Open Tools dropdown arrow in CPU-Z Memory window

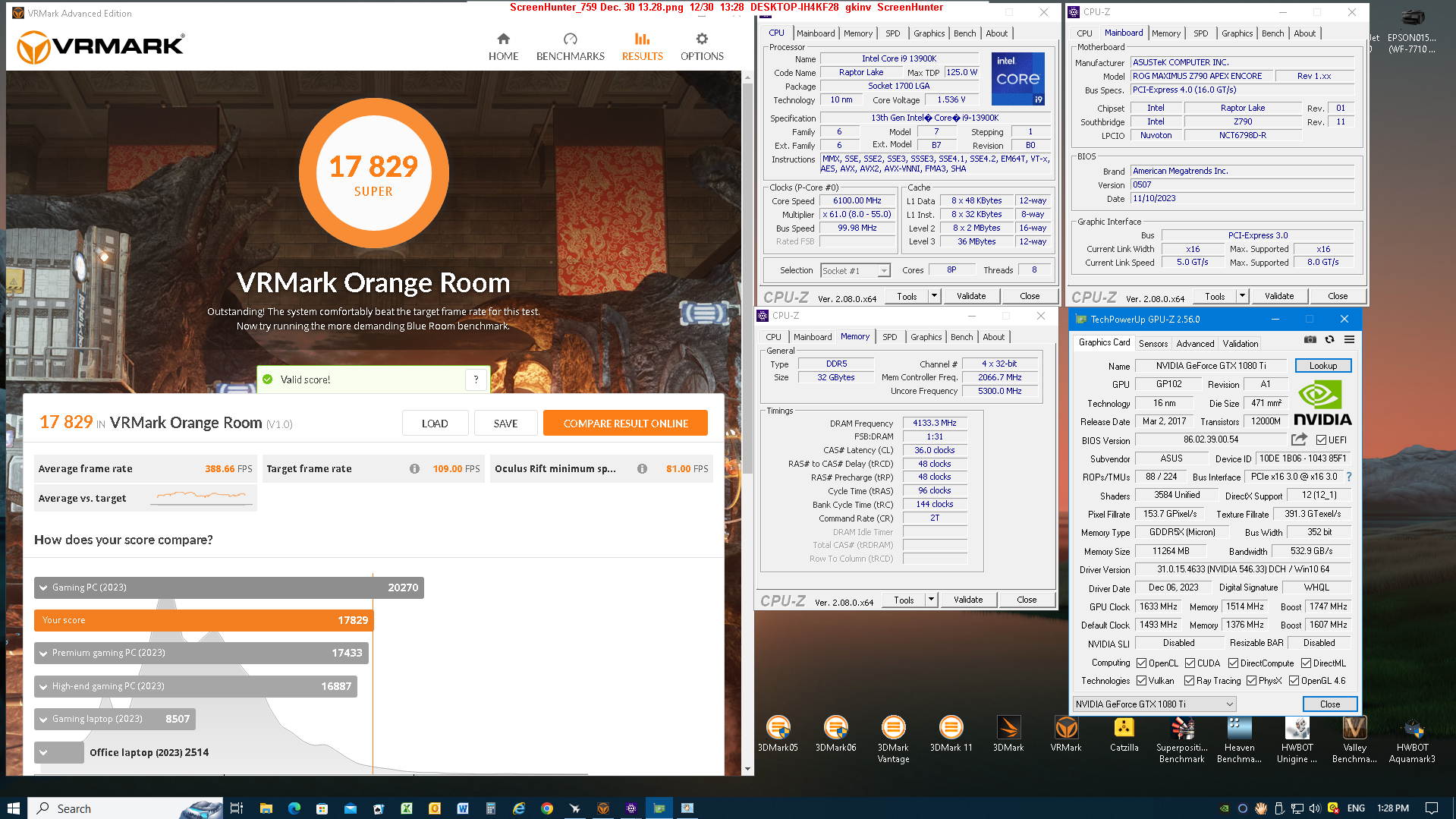pos(931,600)
